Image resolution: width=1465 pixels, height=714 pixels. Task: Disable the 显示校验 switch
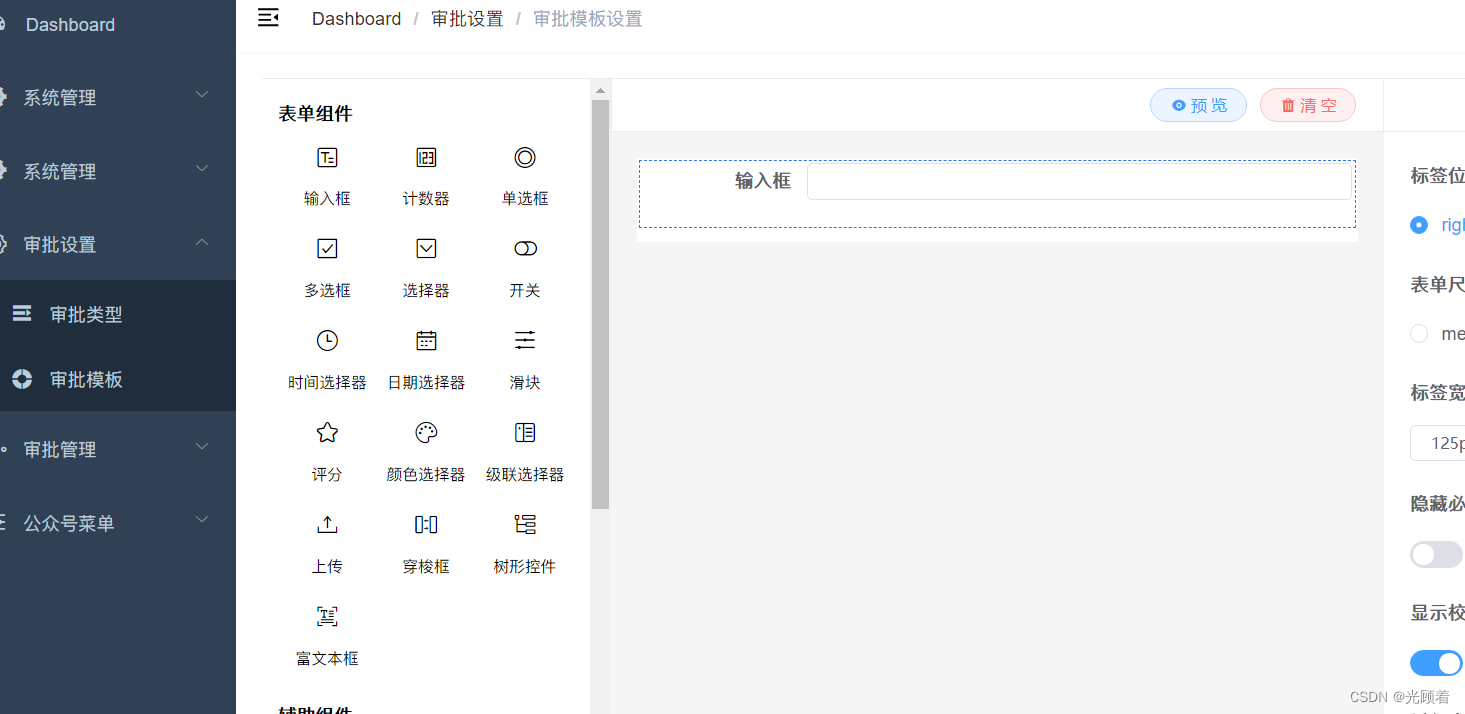pos(1436,663)
